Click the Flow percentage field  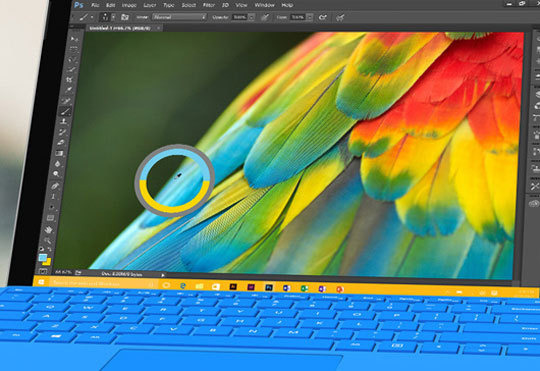click(298, 17)
